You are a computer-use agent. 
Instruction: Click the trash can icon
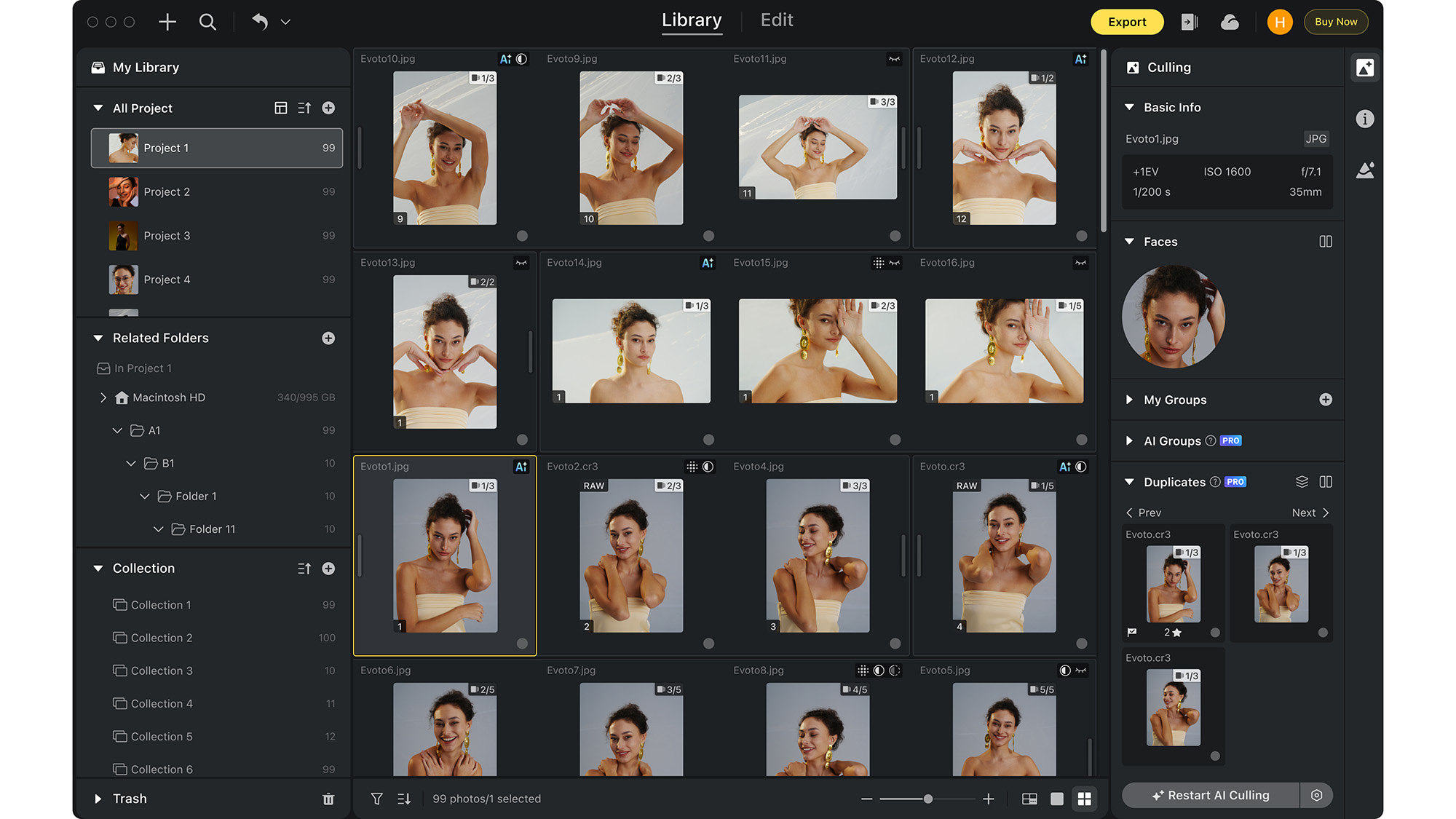pyautogui.click(x=328, y=799)
